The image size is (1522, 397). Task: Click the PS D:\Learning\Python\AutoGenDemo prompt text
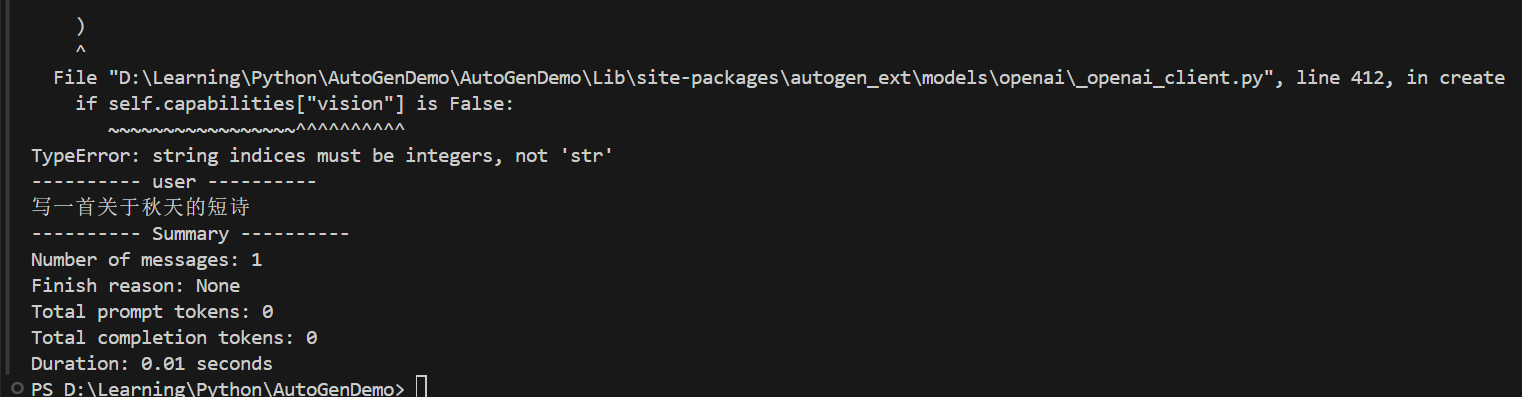218,388
